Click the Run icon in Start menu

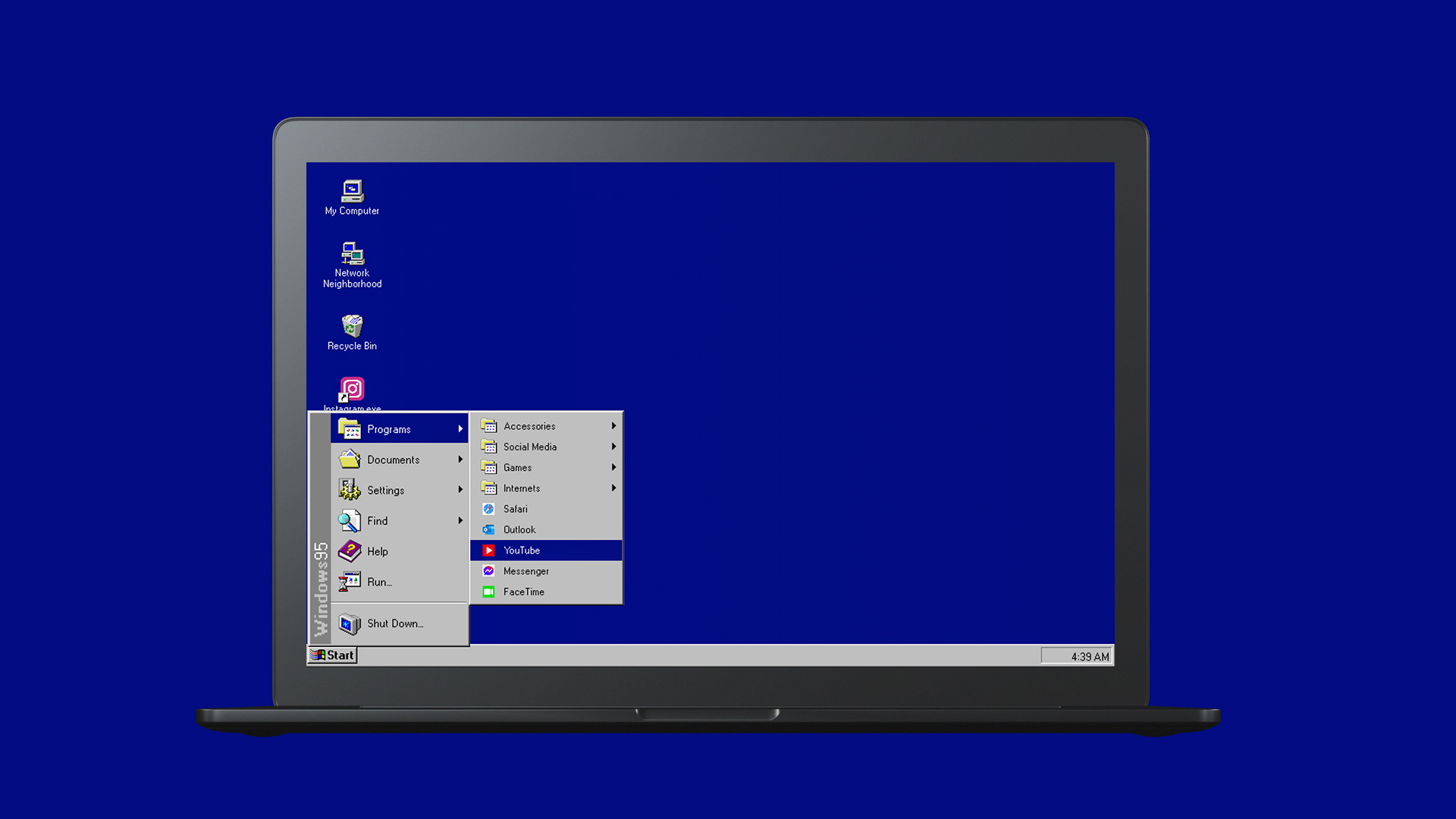[349, 582]
